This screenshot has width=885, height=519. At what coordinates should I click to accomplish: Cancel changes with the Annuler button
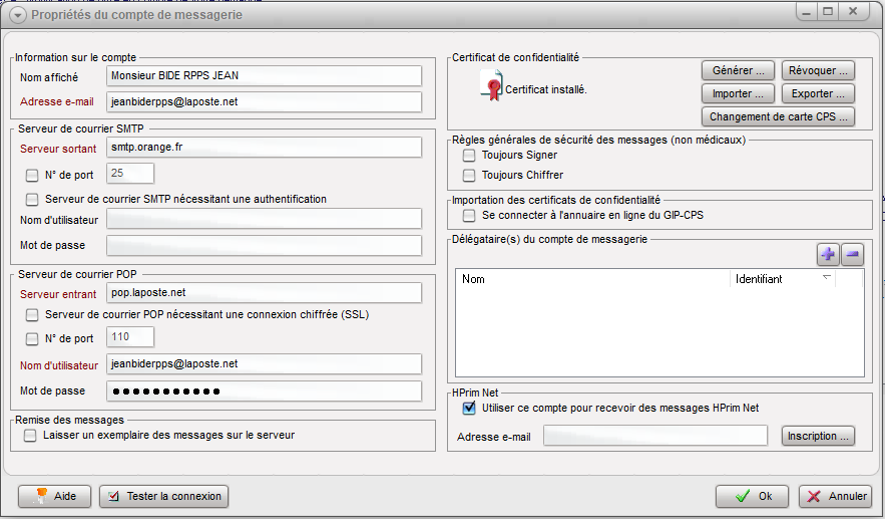coord(835,496)
